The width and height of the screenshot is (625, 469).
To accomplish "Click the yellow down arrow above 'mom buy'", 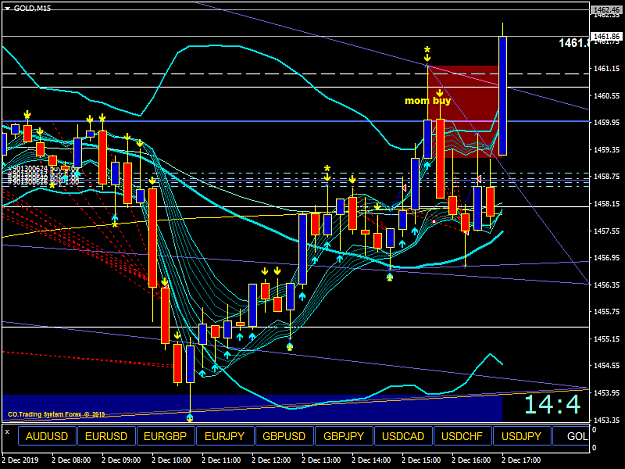I will click(x=440, y=93).
